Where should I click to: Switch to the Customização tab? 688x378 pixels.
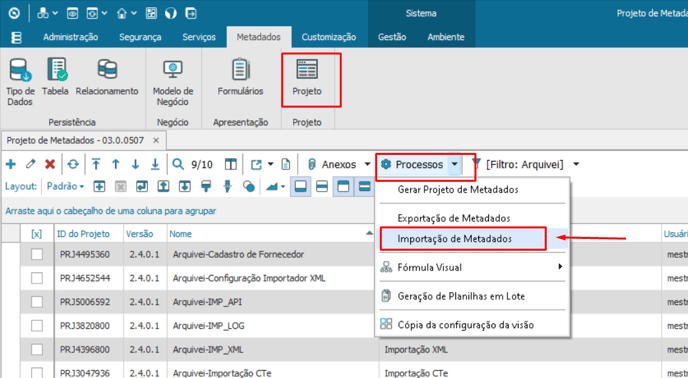(x=329, y=37)
